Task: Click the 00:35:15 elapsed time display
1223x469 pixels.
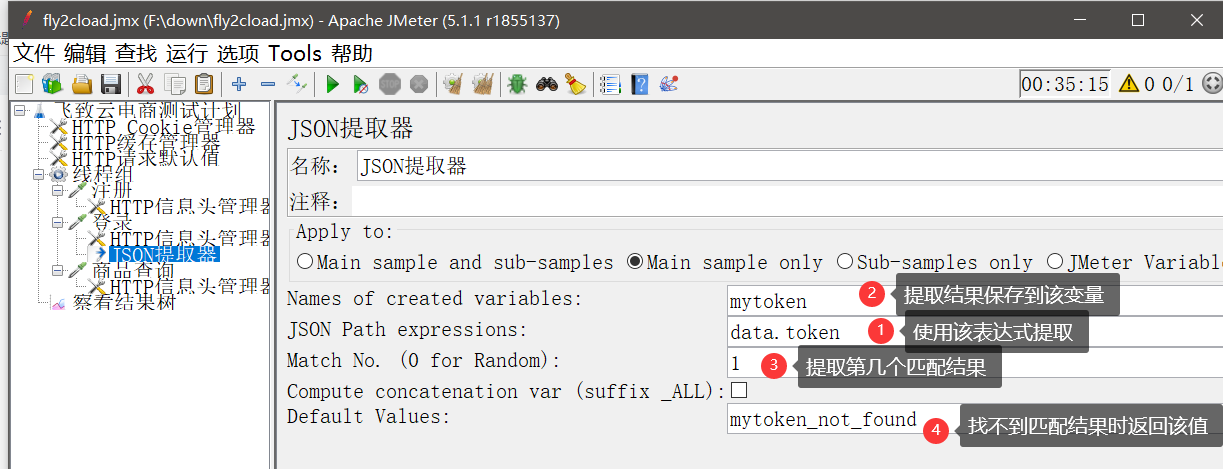Action: point(1065,84)
